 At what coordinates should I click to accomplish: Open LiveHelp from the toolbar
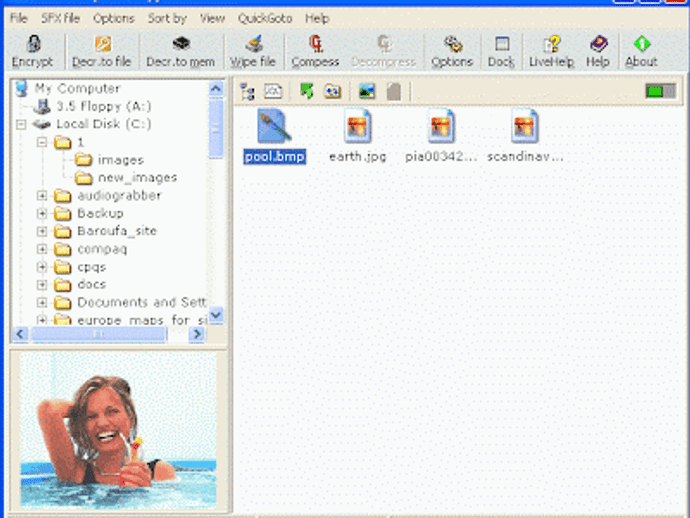551,51
